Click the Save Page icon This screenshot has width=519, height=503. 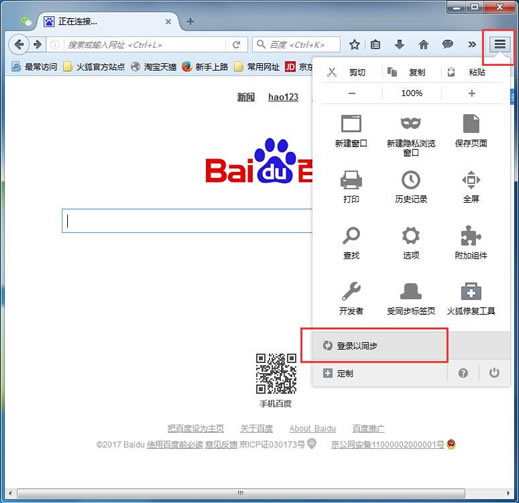[471, 123]
